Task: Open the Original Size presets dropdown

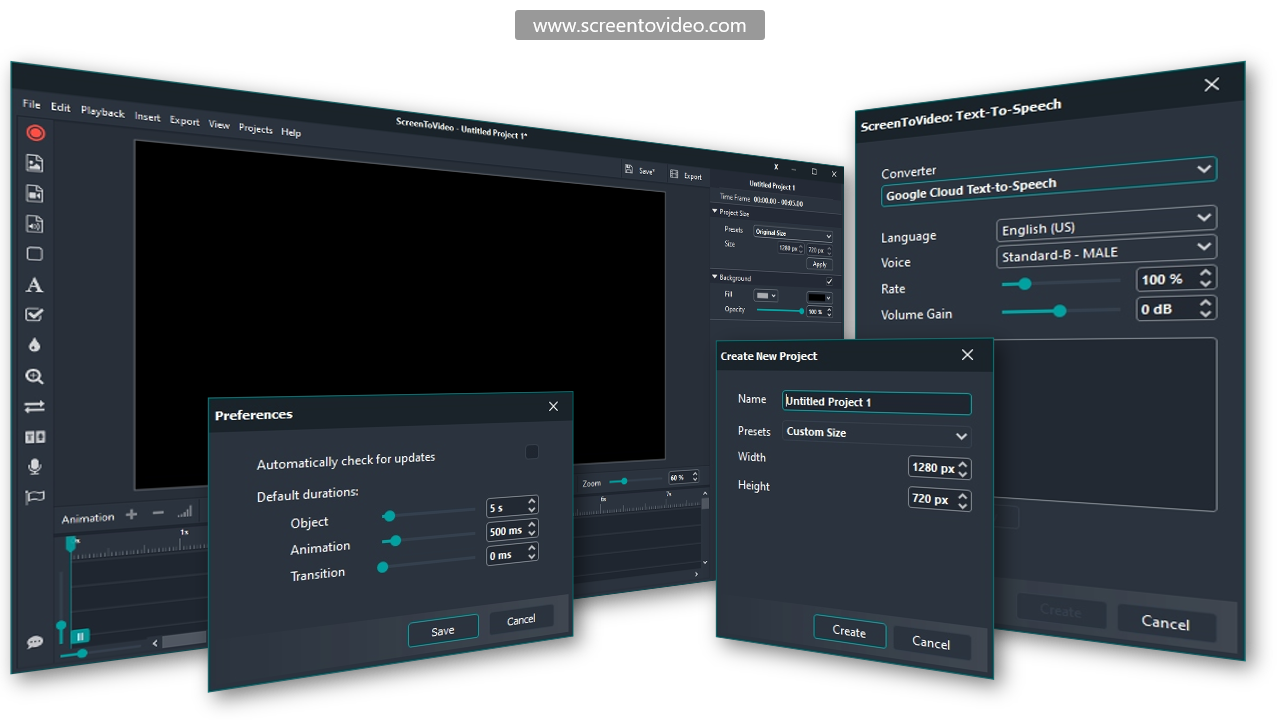Action: 793,234
